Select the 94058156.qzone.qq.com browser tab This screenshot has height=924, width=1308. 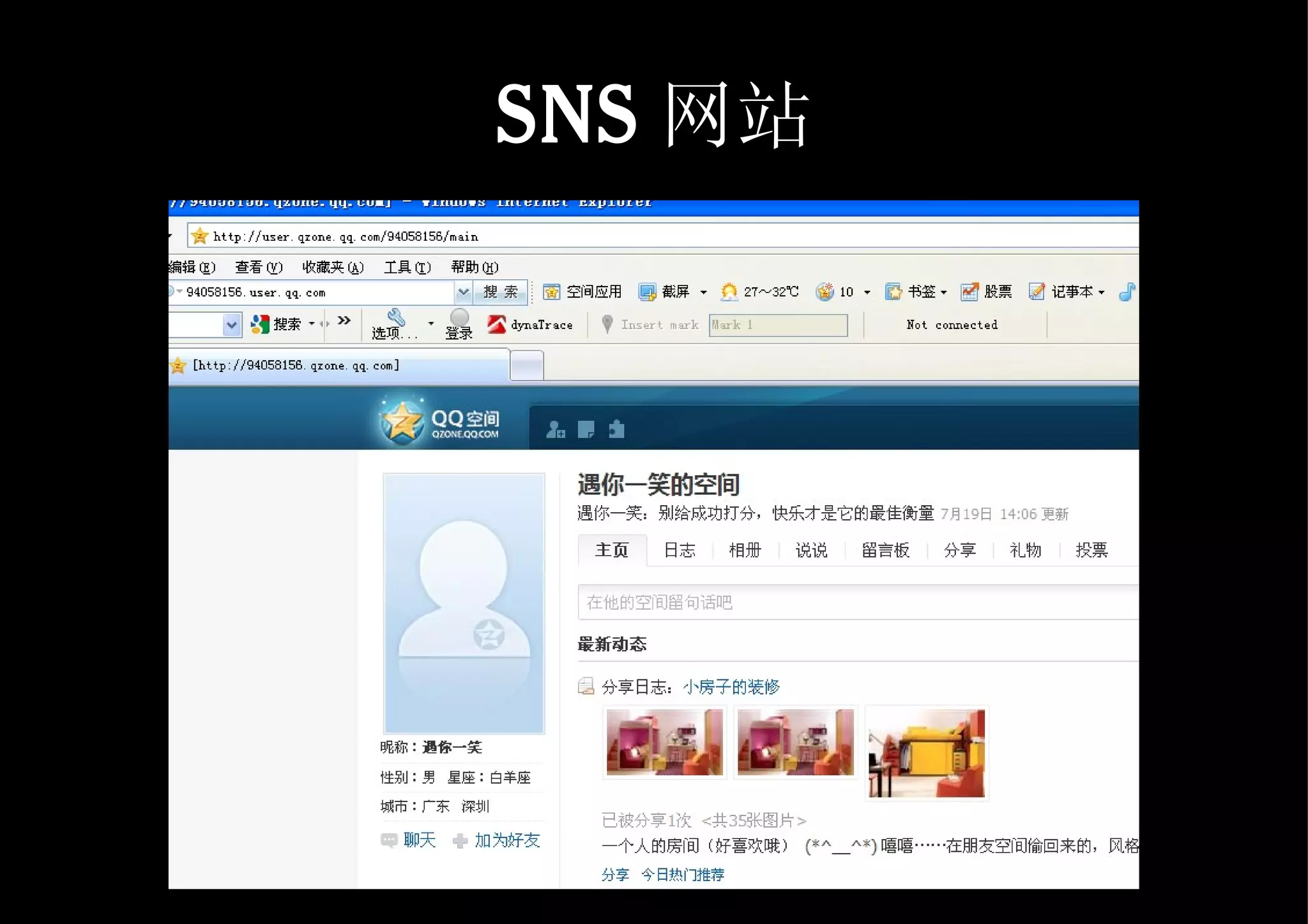tap(338, 365)
